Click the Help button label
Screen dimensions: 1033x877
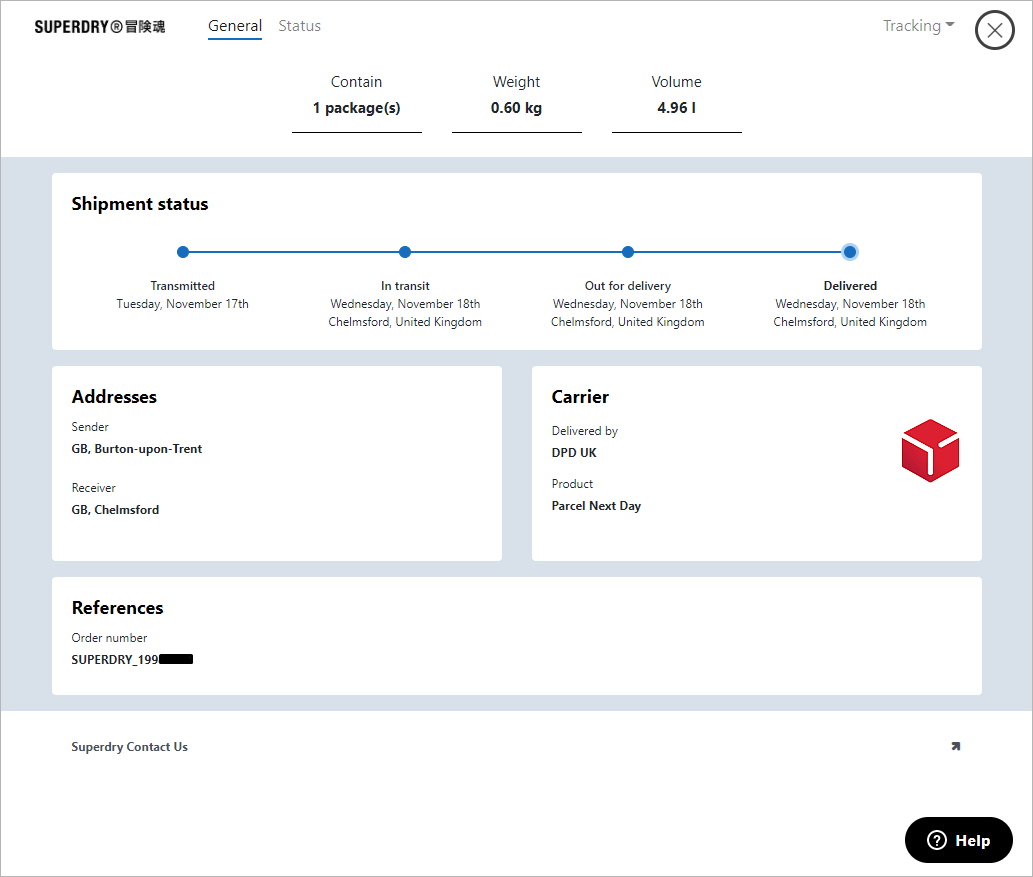tap(972, 840)
